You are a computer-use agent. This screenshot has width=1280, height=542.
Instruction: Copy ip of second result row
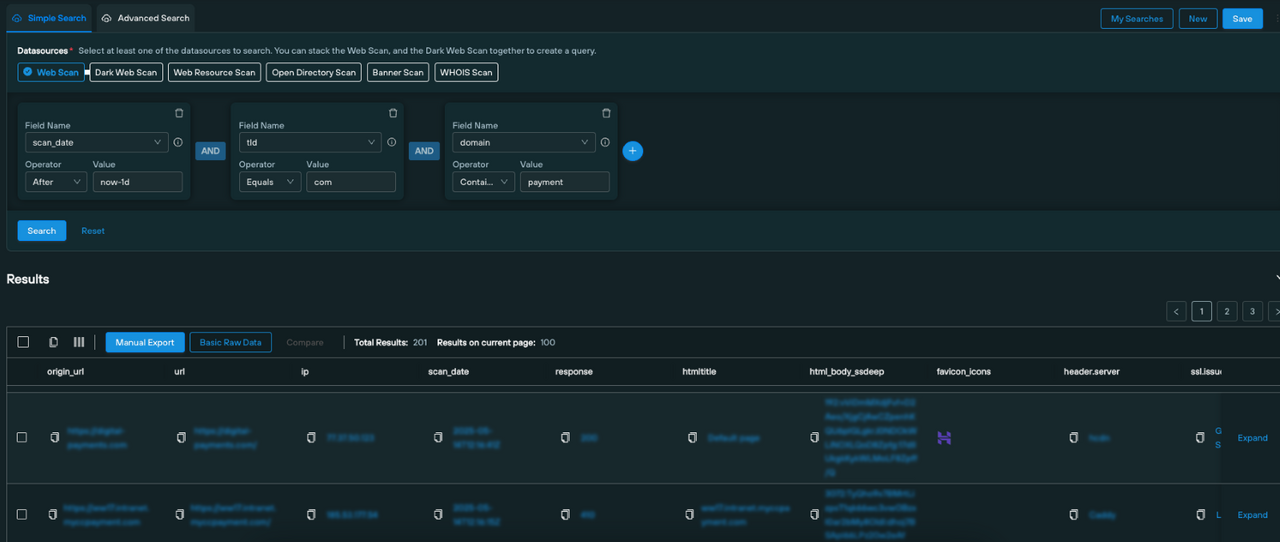(x=312, y=514)
